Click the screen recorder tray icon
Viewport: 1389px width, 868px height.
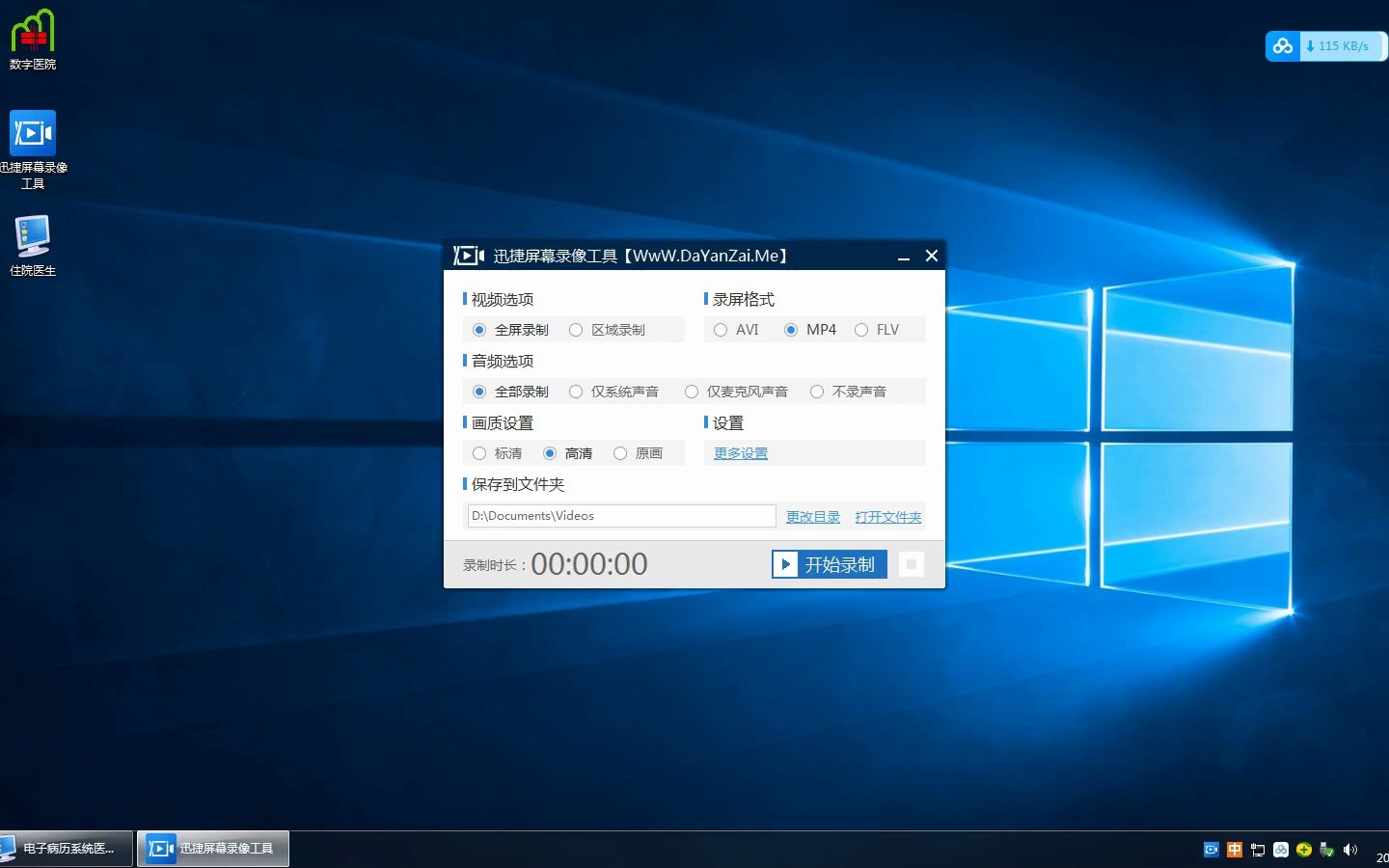tap(1212, 850)
